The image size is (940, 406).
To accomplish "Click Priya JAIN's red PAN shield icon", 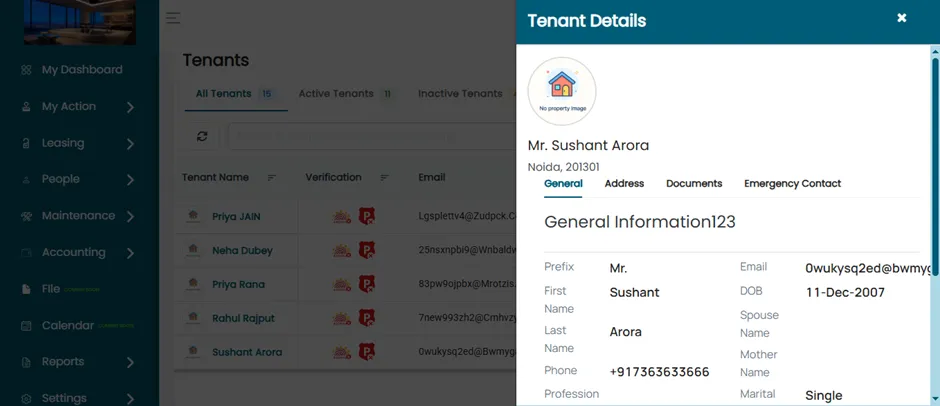I will pos(367,216).
